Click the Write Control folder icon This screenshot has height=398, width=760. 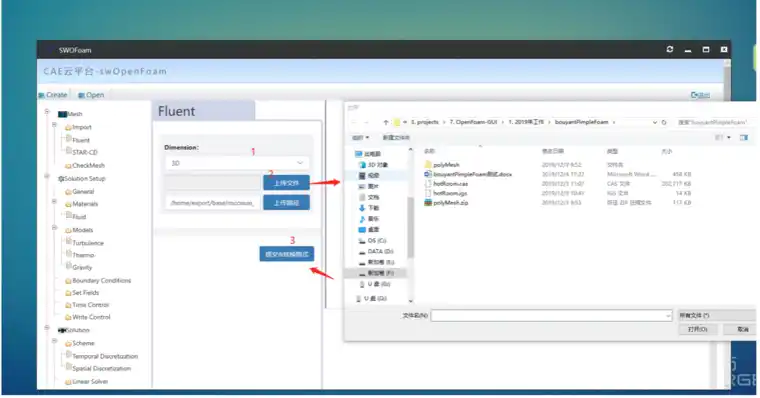pos(68,318)
